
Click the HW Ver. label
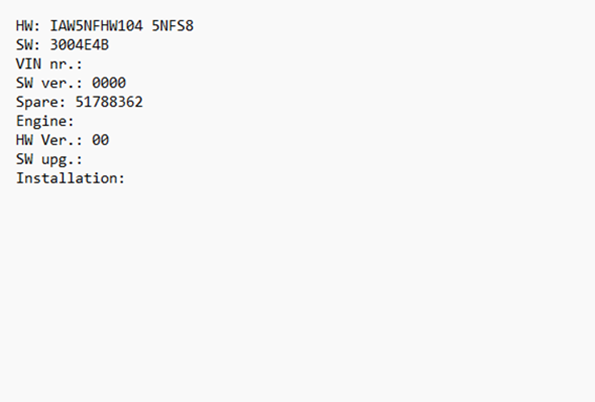49,140
